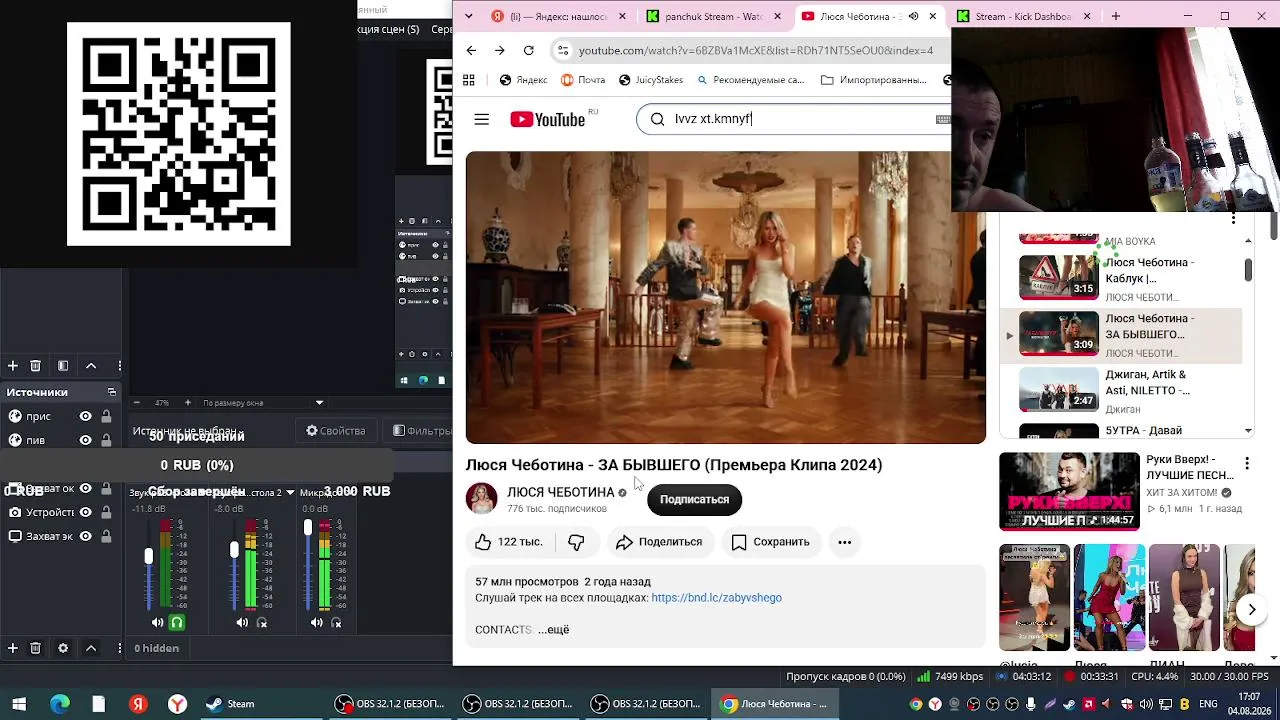Expand the video description with '...ещё'
The width and height of the screenshot is (1280, 720).
click(553, 630)
